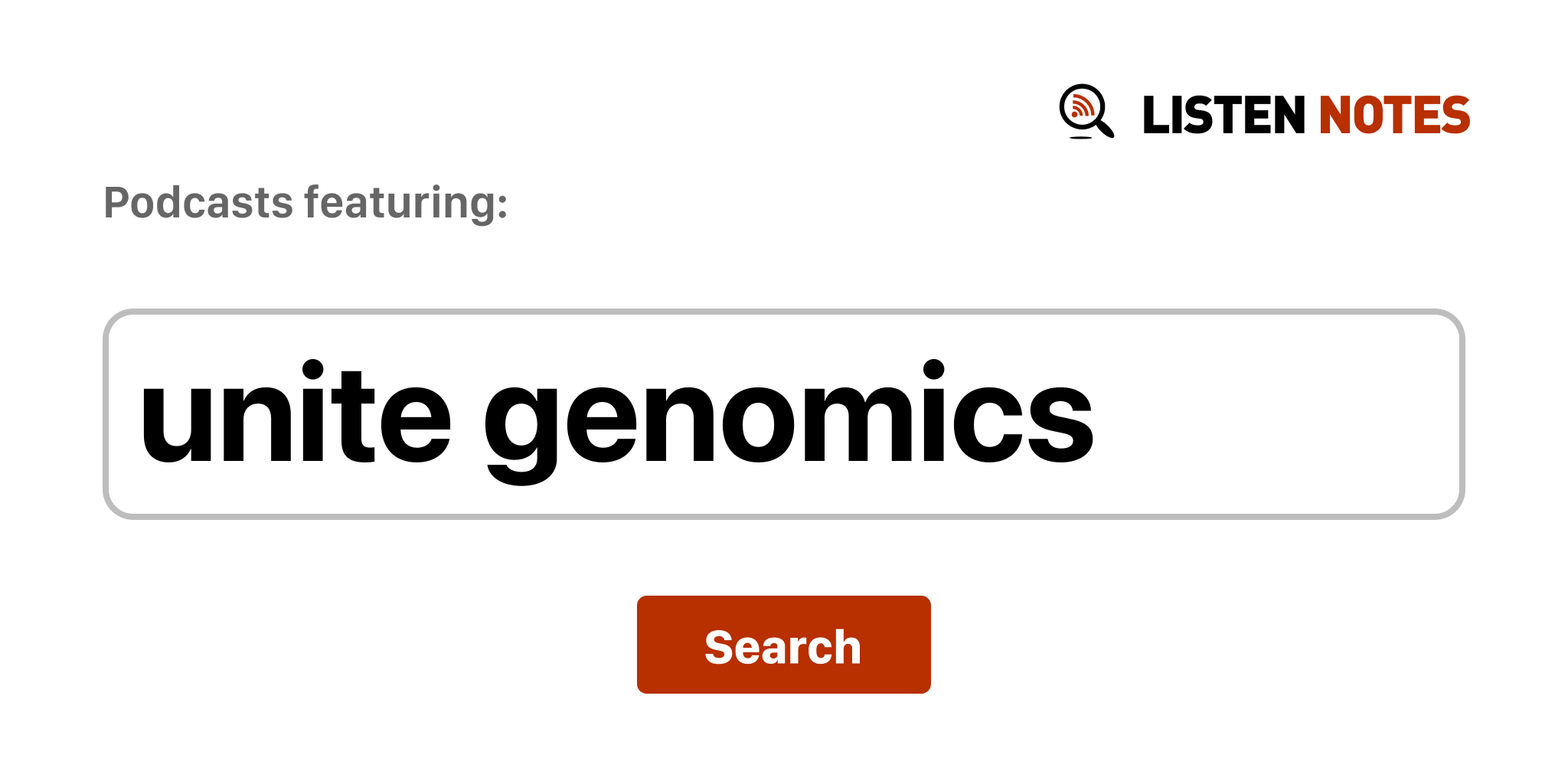Click the word "featuring:" in heading
1568x784 pixels.
406,203
